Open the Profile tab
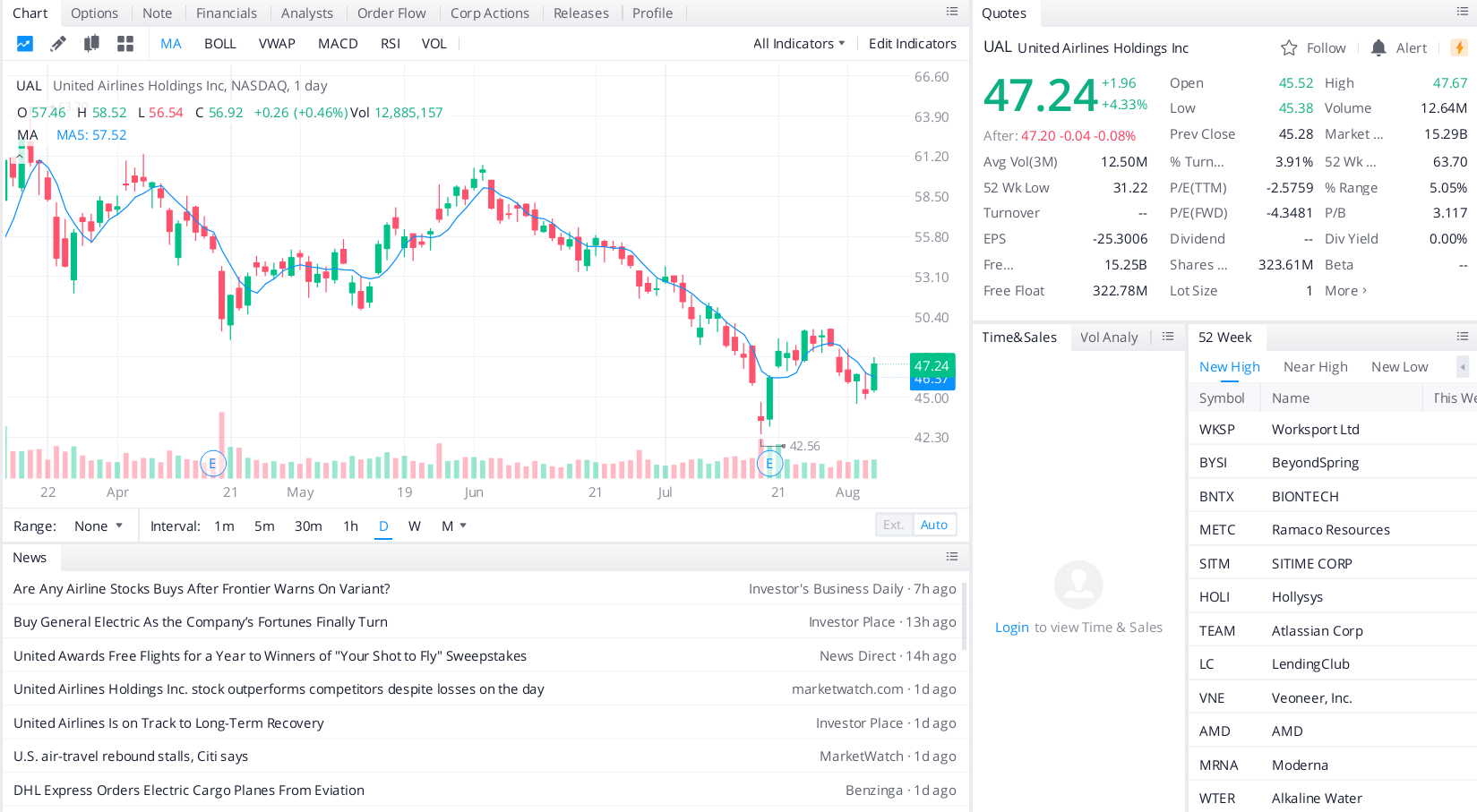The image size is (1477, 812). click(x=652, y=13)
